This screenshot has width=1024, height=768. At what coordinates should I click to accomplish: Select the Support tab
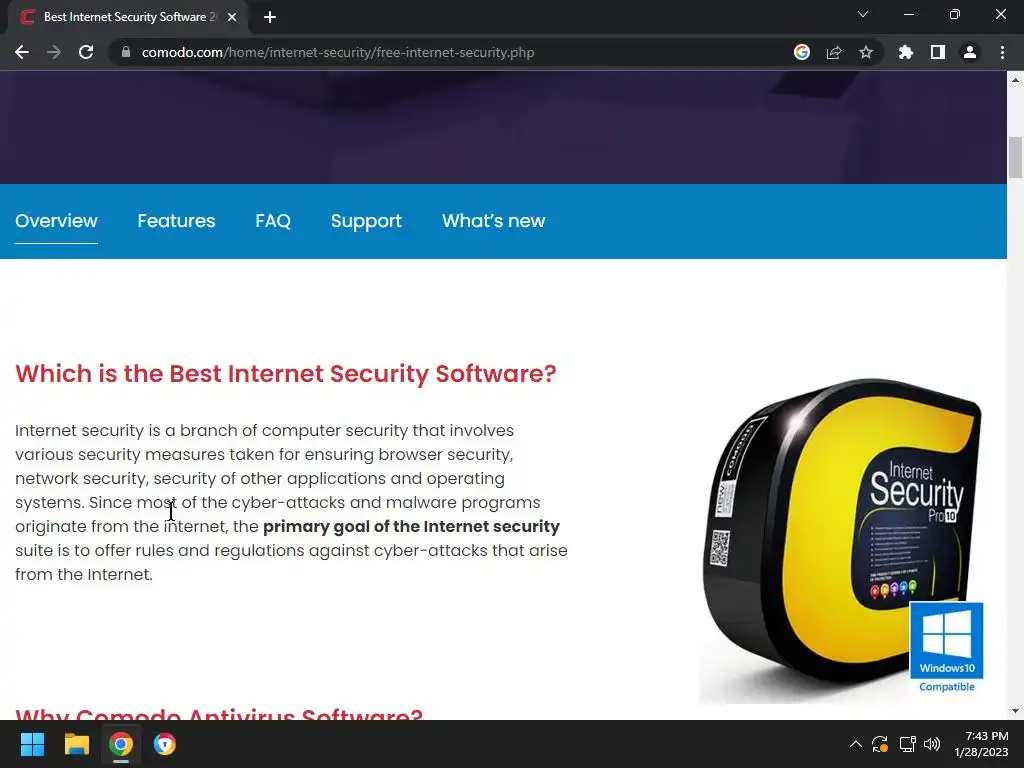point(366,221)
